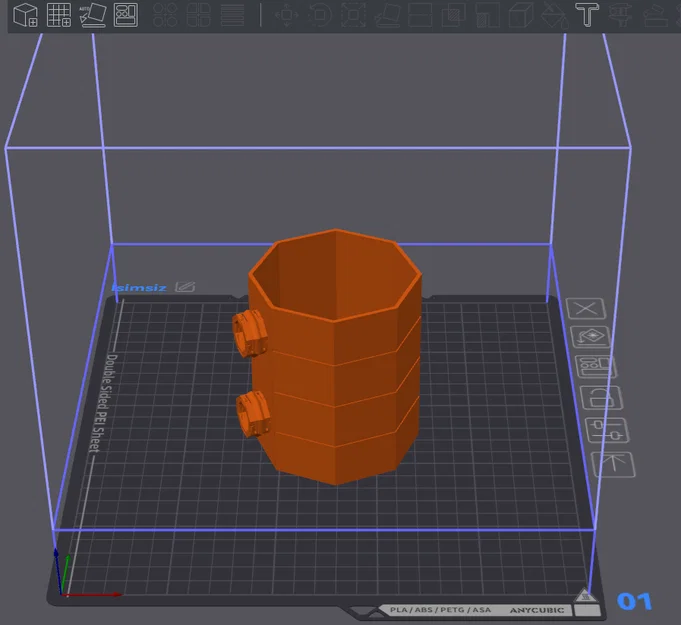Choose the Scale tool in toolbar

coord(354,15)
